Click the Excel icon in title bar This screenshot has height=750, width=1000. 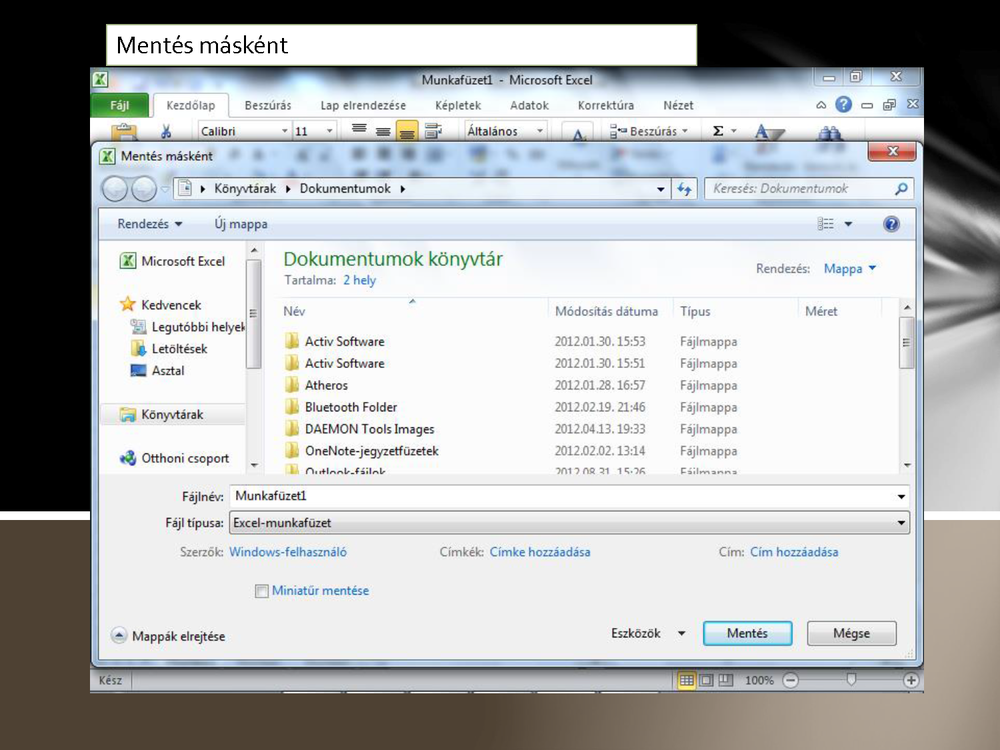click(x=100, y=80)
